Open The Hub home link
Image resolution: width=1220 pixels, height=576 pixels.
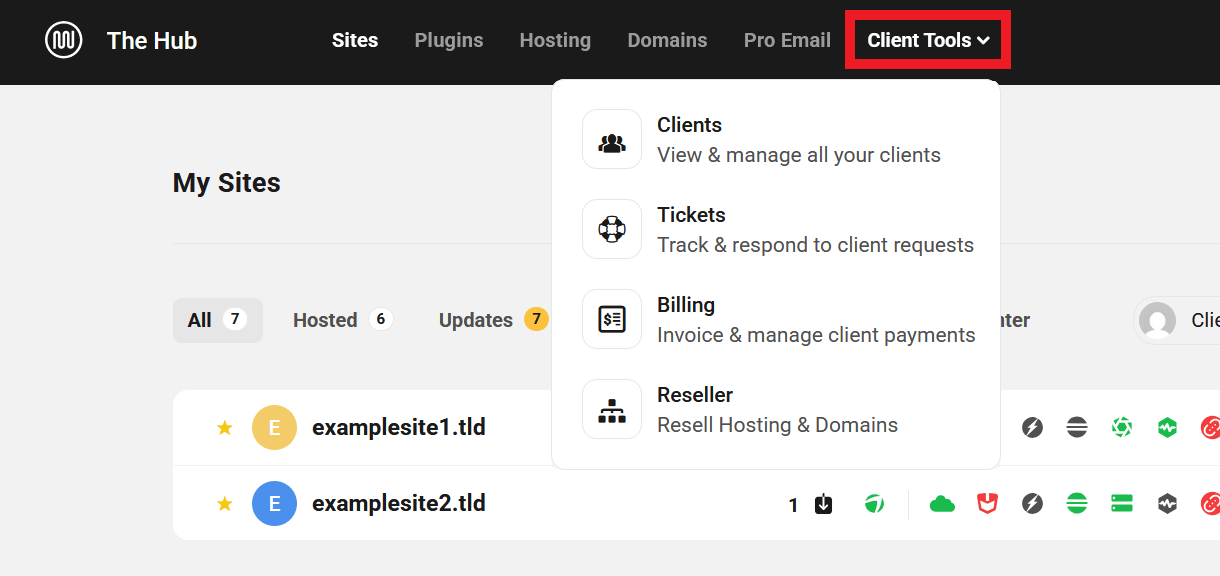pyautogui.click(x=152, y=41)
